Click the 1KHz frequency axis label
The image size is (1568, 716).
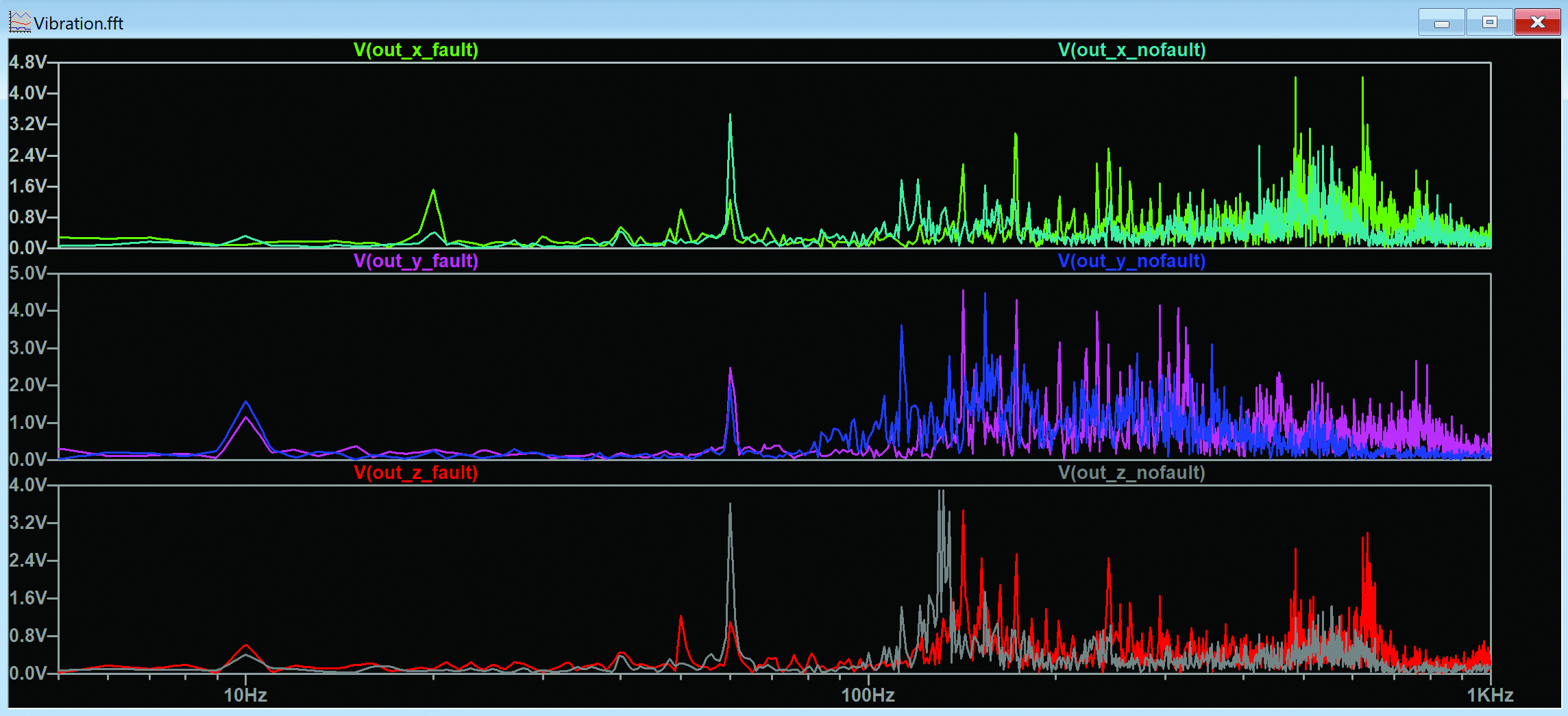point(1490,695)
